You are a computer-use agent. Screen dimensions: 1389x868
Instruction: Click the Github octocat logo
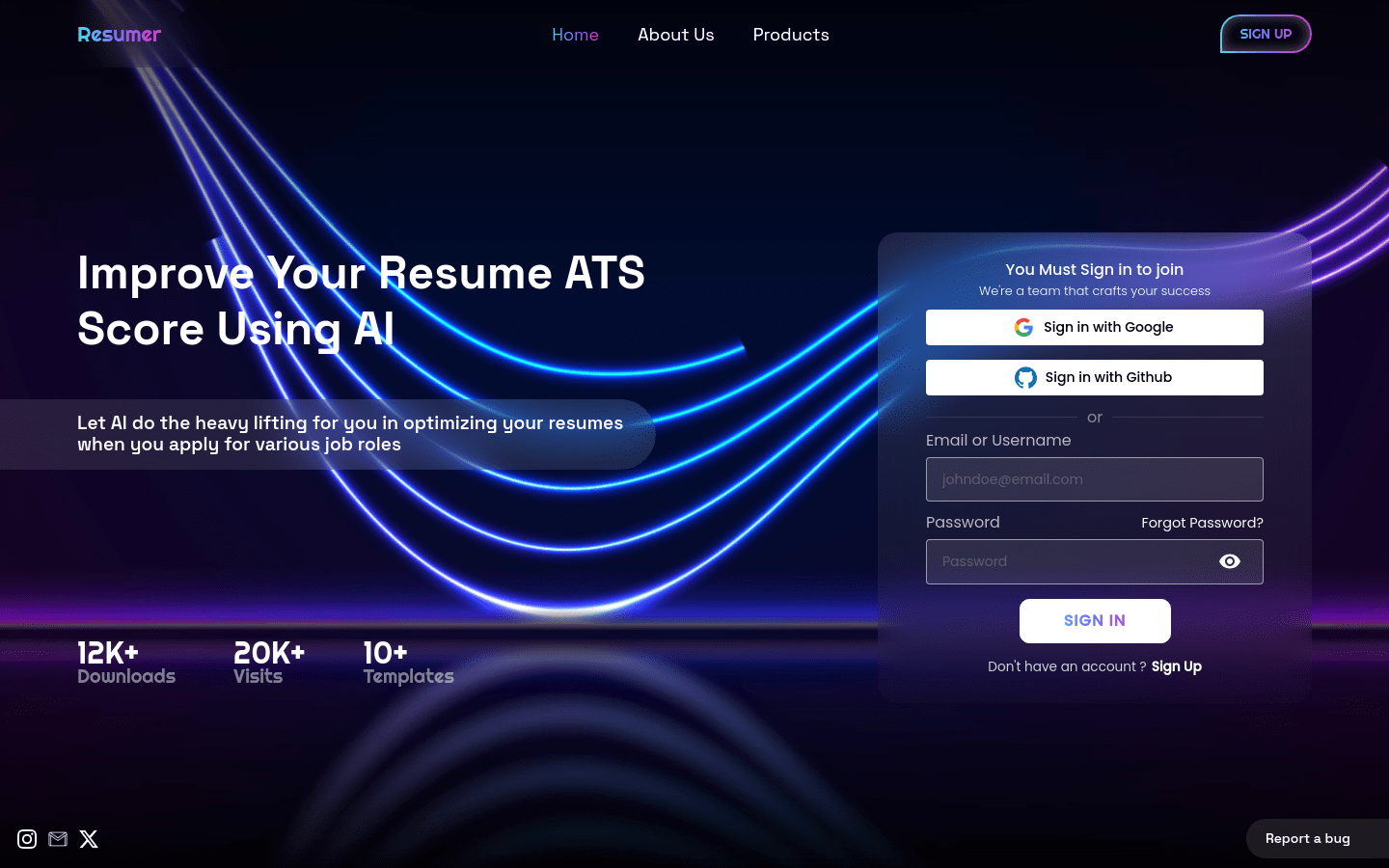point(1025,378)
